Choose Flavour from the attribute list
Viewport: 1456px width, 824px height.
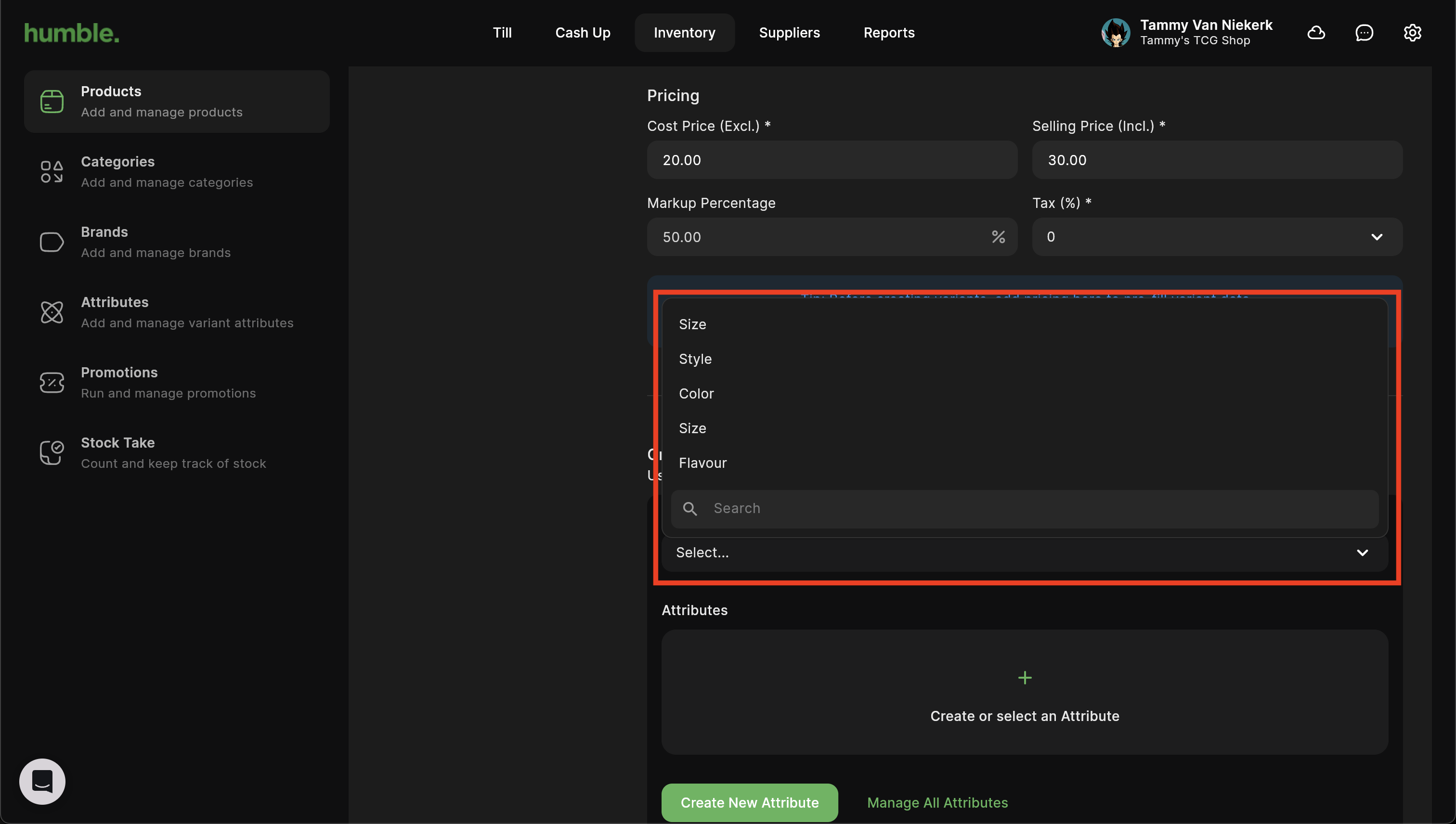[702, 463]
